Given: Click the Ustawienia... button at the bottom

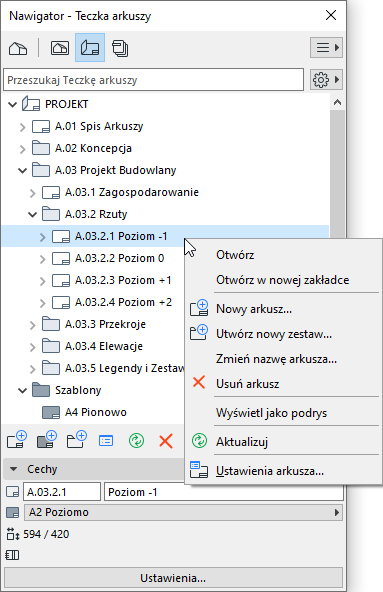Looking at the screenshot, I should (173, 578).
